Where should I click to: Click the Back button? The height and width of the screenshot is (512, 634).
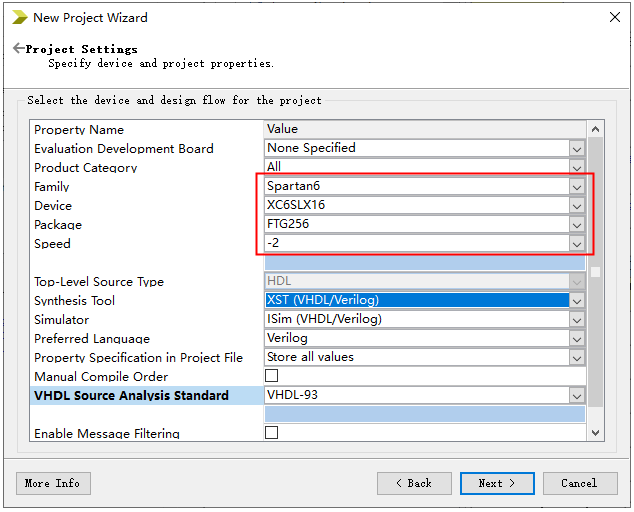pos(414,483)
